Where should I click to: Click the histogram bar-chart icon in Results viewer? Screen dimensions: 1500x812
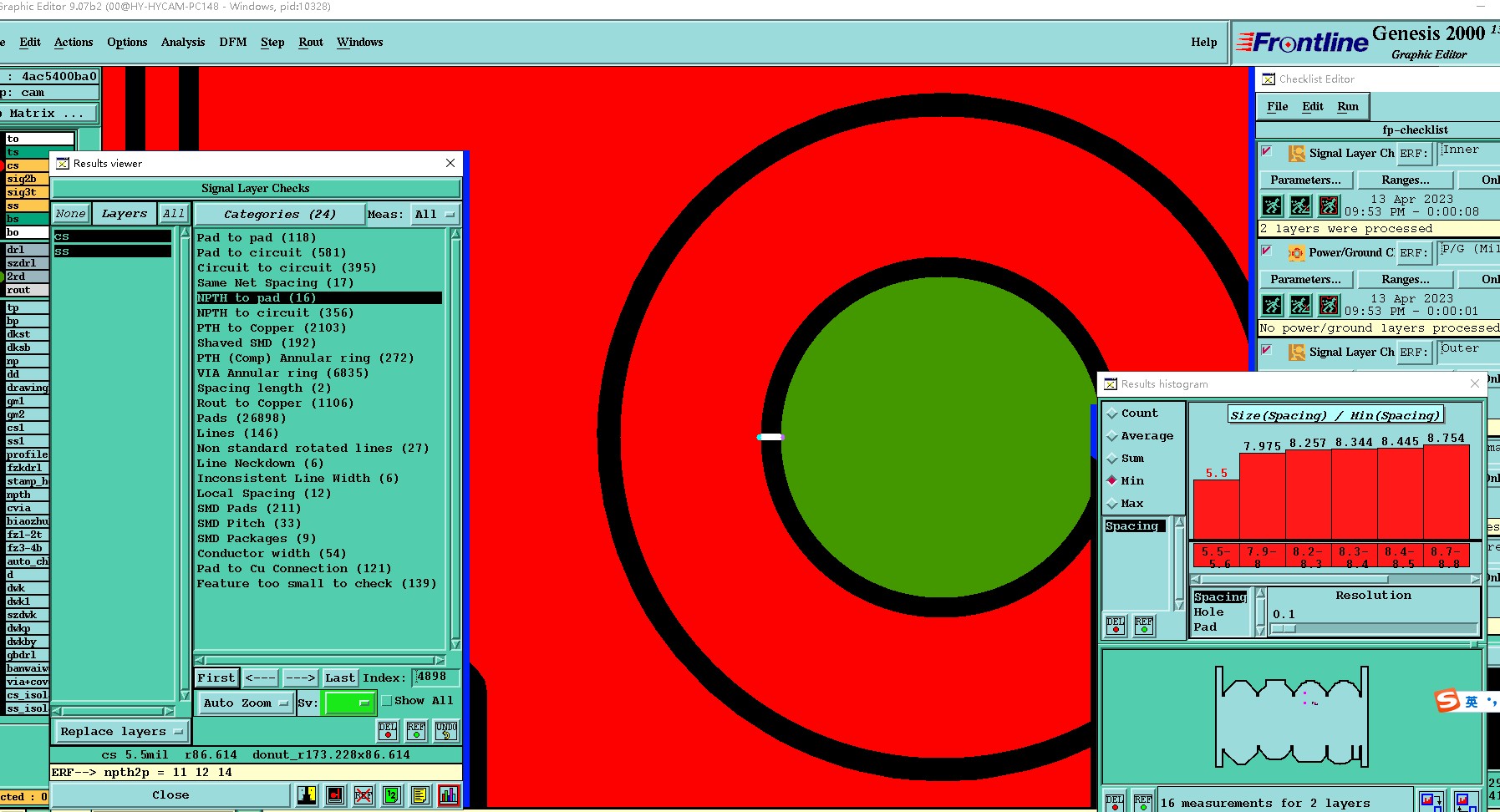[x=449, y=795]
